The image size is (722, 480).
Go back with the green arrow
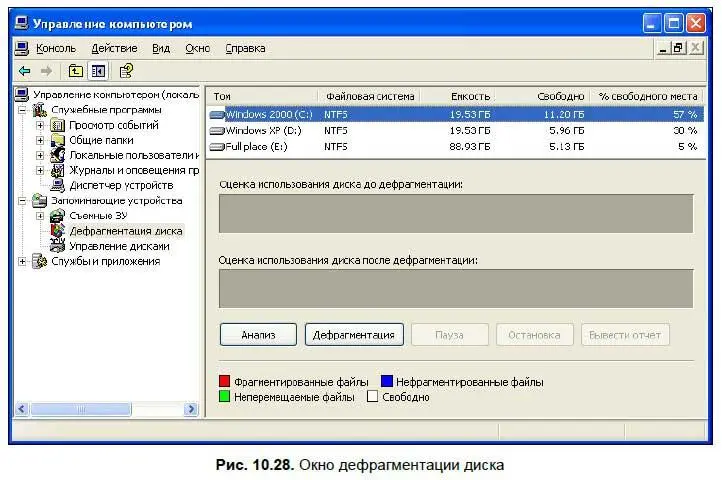pyautogui.click(x=25, y=71)
